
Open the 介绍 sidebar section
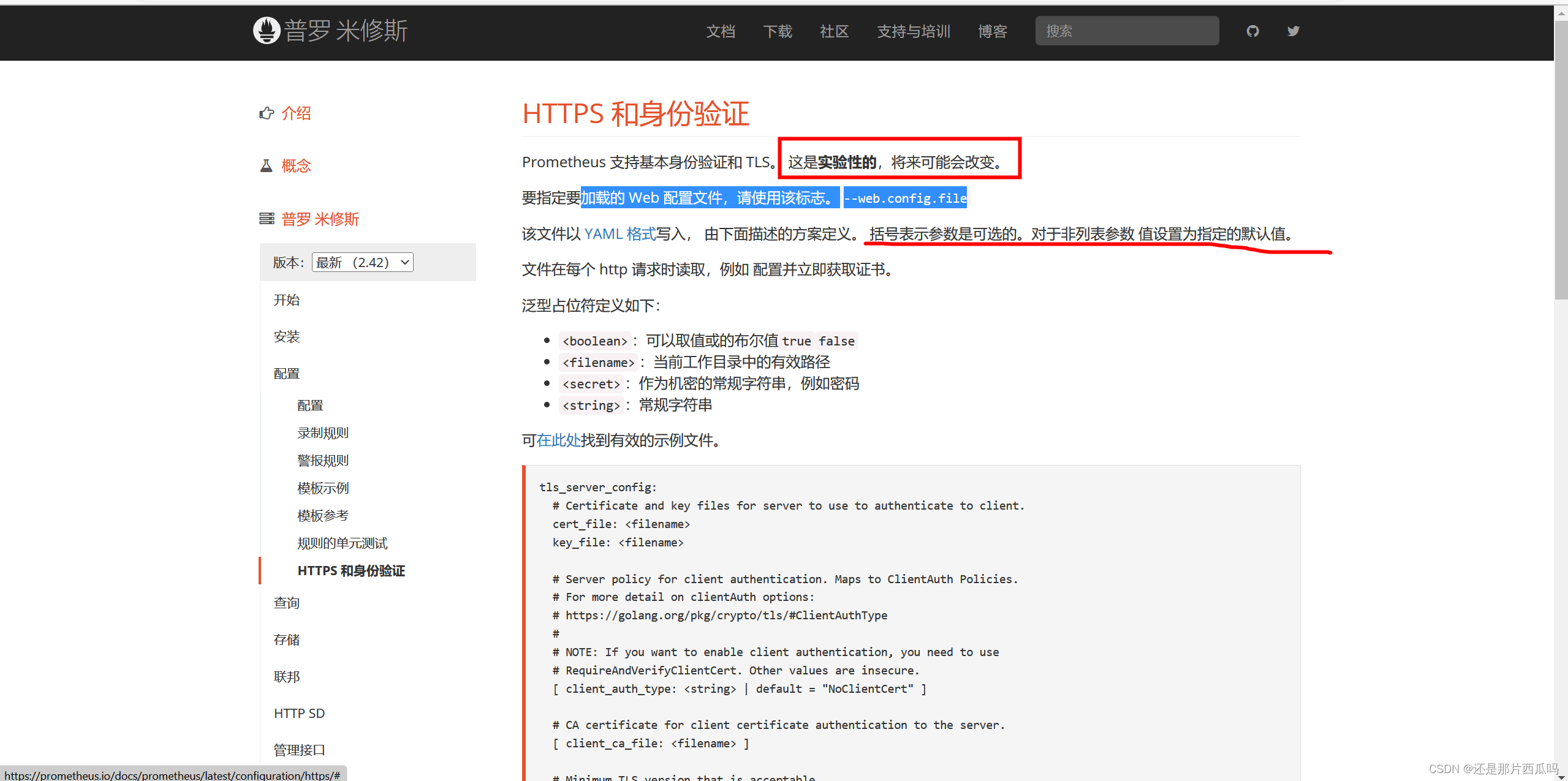coord(297,113)
